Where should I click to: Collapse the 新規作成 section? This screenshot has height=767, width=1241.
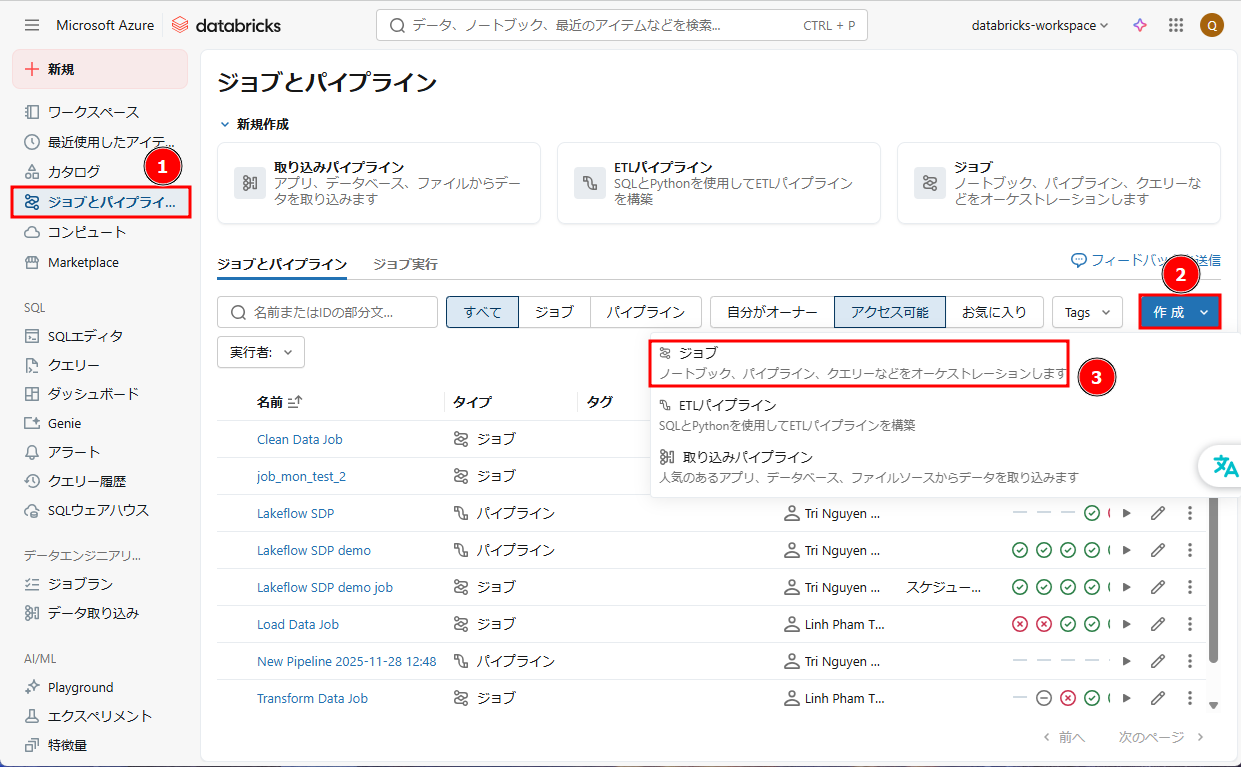pos(225,125)
